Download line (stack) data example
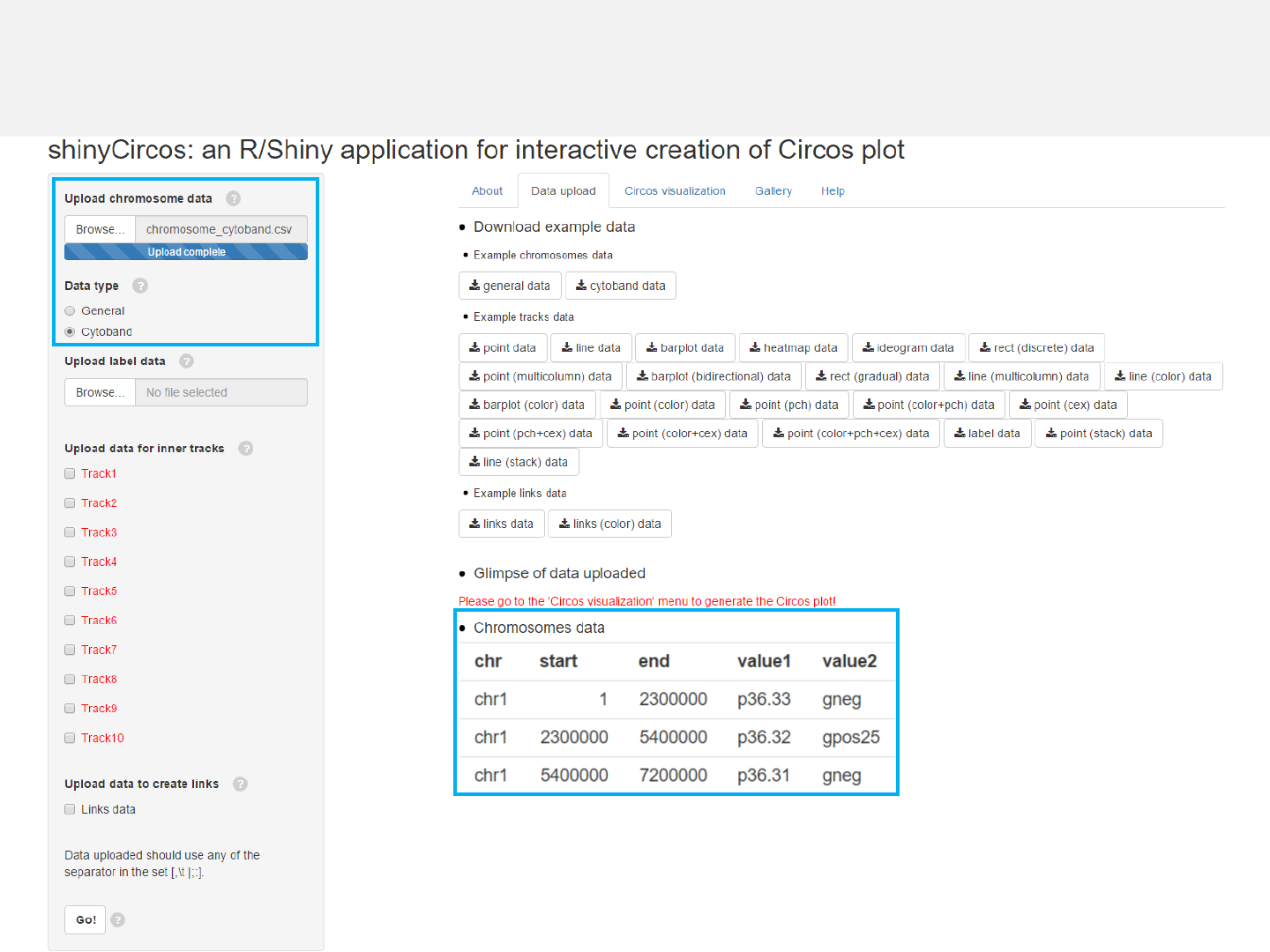 coord(519,462)
